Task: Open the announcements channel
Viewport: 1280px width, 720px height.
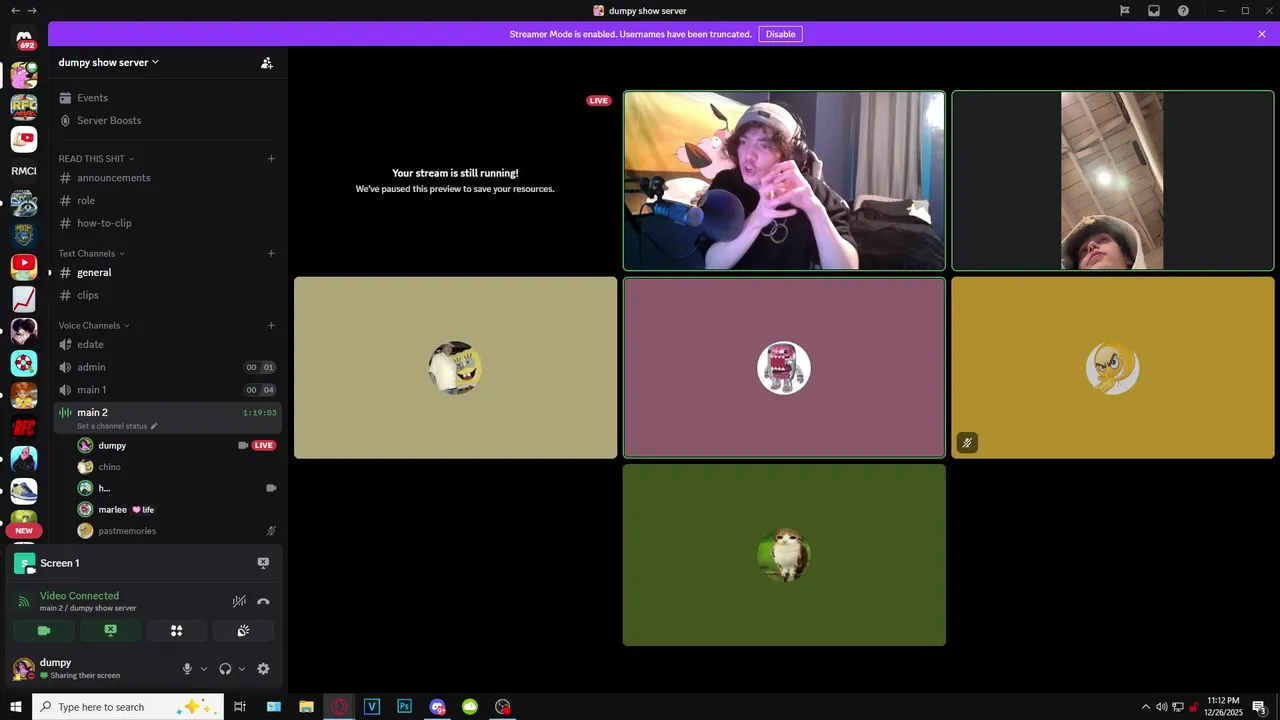Action: coord(167,178)
